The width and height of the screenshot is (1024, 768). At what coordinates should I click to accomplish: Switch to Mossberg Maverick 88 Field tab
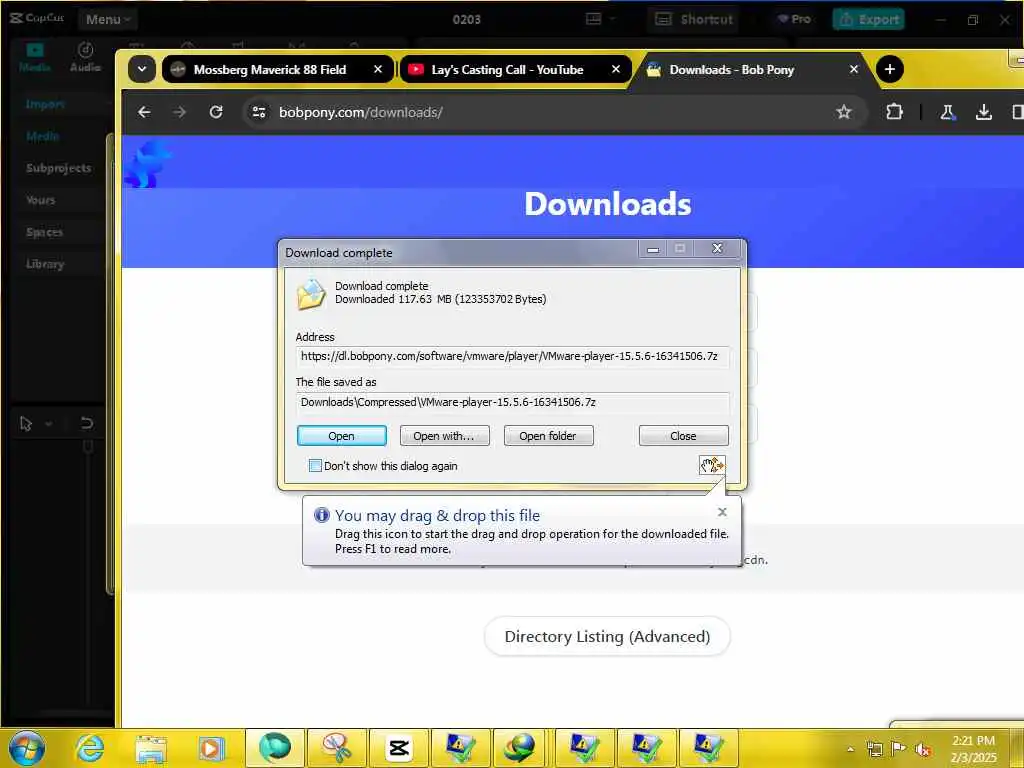[269, 69]
